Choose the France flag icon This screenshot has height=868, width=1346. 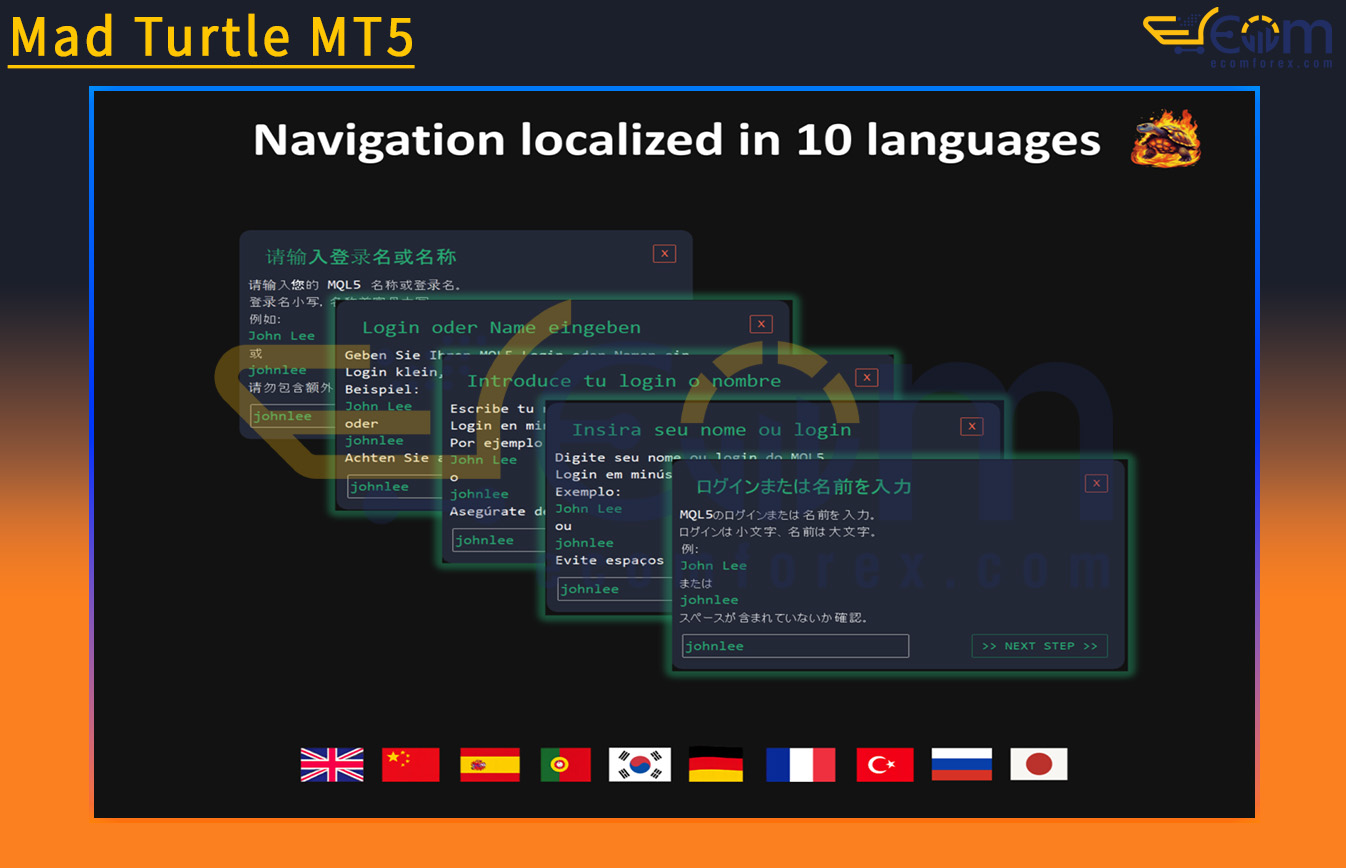(x=800, y=765)
